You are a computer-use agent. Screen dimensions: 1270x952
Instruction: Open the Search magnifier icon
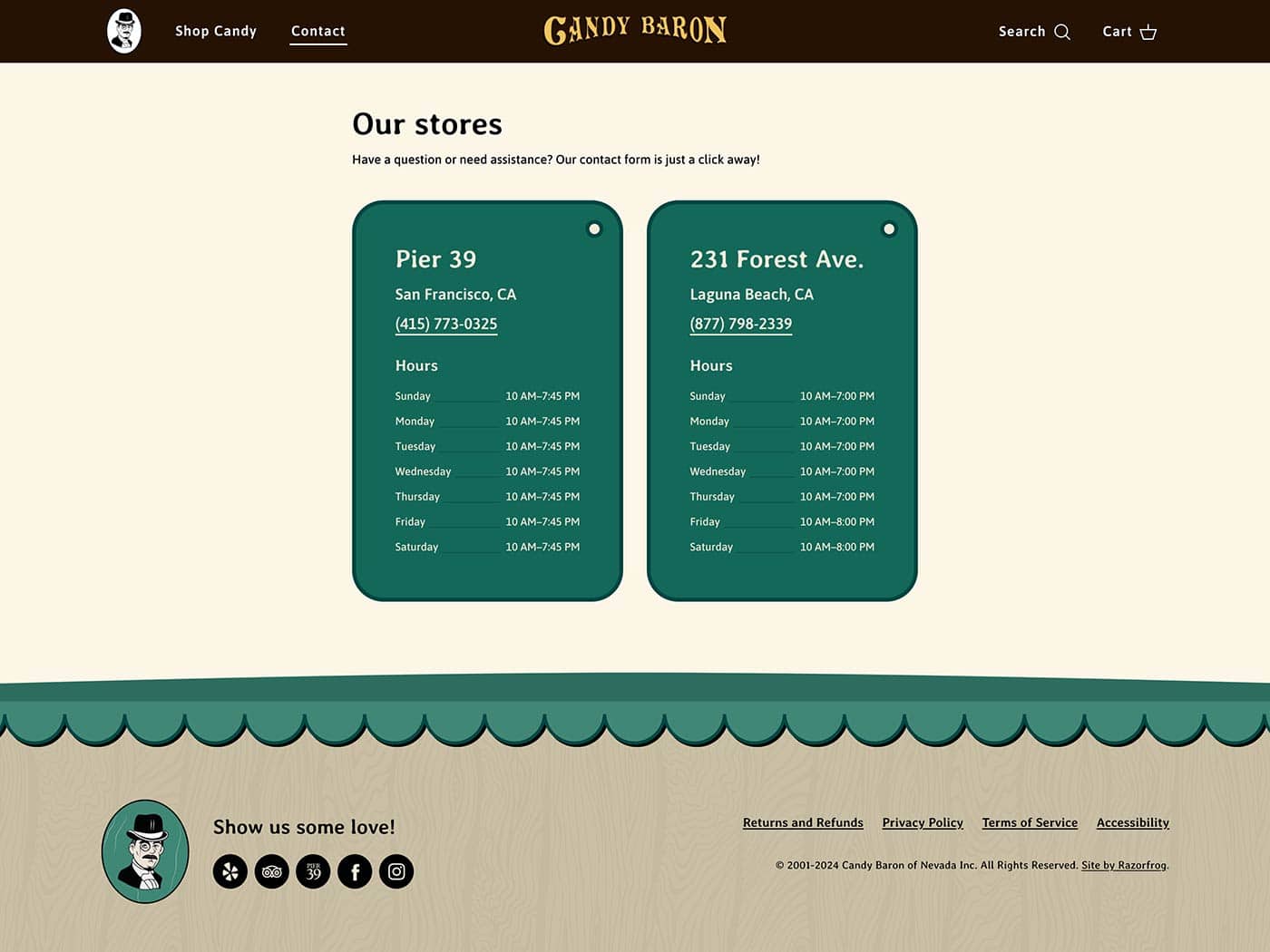[1062, 32]
